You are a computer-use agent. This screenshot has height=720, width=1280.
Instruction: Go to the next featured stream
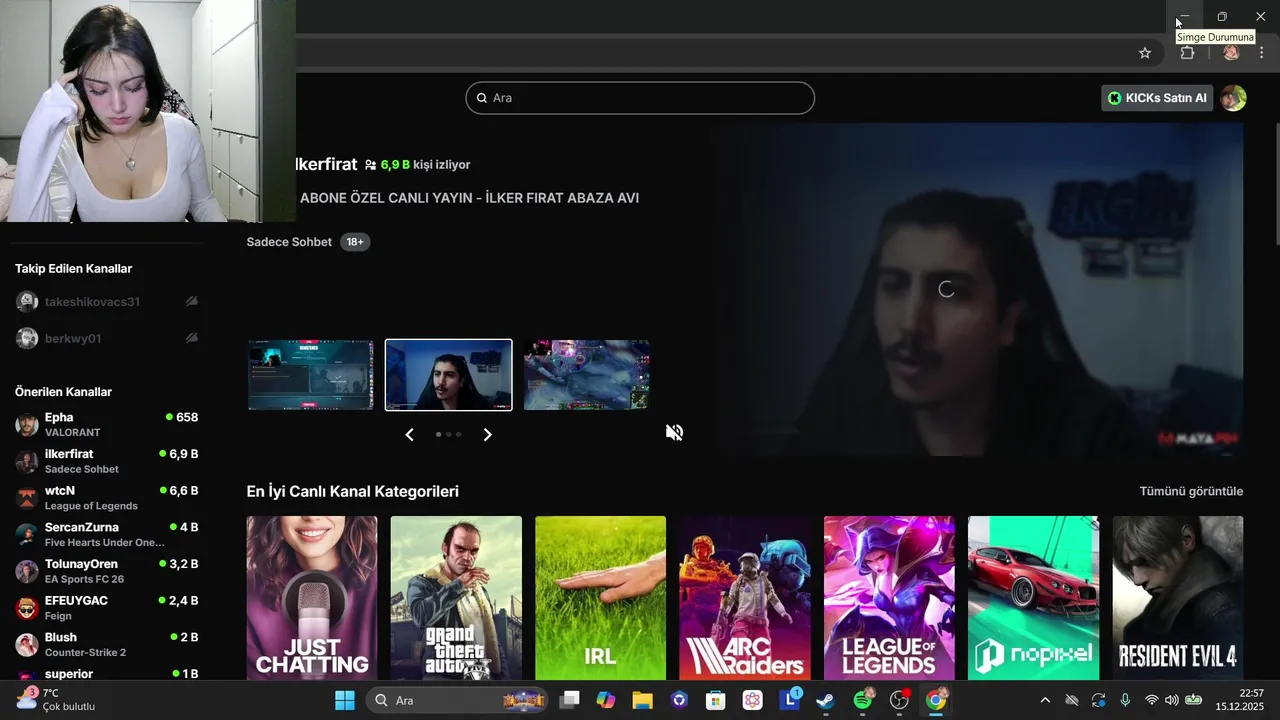488,434
